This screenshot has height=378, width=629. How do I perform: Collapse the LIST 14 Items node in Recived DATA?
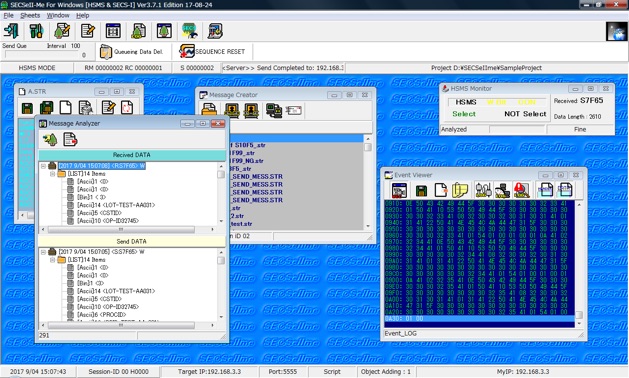(52, 174)
